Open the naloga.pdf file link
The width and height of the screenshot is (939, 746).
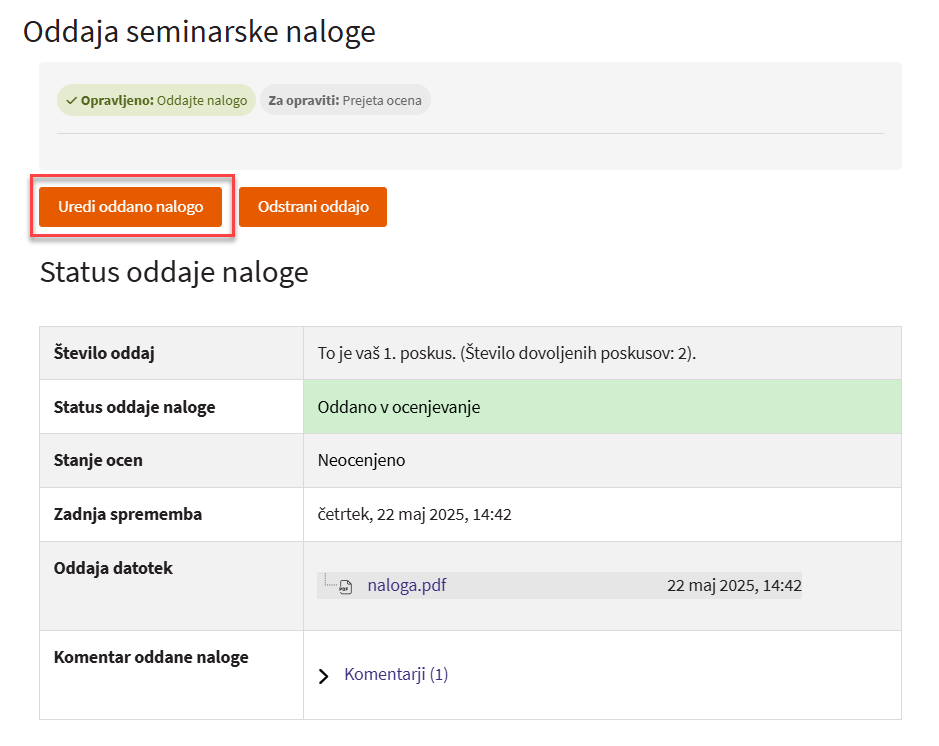(x=406, y=586)
